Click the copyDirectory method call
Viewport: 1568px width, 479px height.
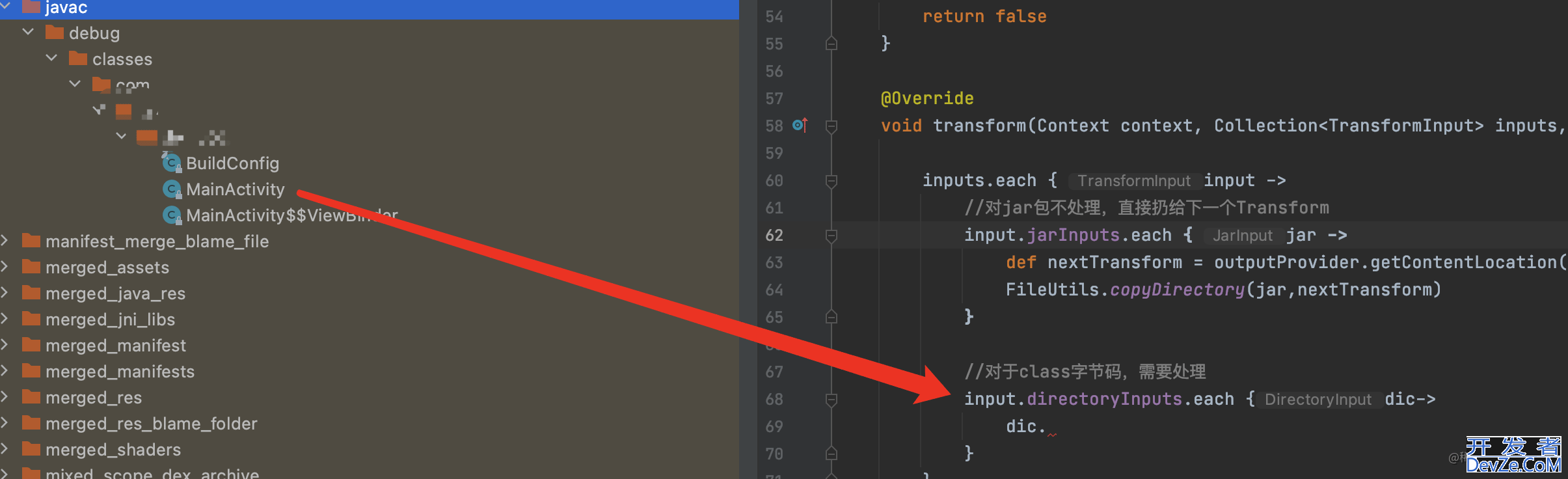pyautogui.click(x=1177, y=290)
